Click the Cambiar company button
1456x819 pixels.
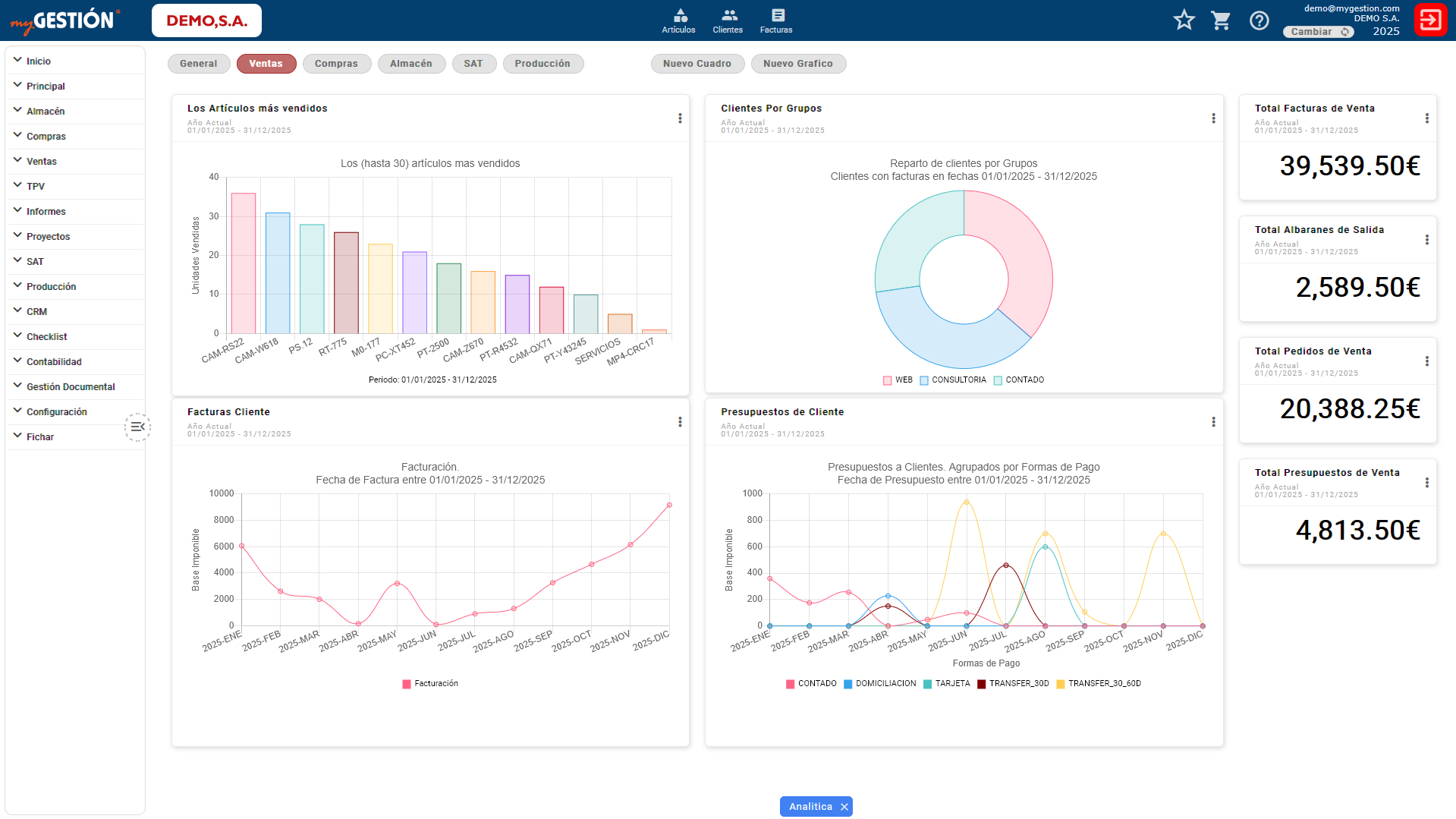click(1317, 32)
